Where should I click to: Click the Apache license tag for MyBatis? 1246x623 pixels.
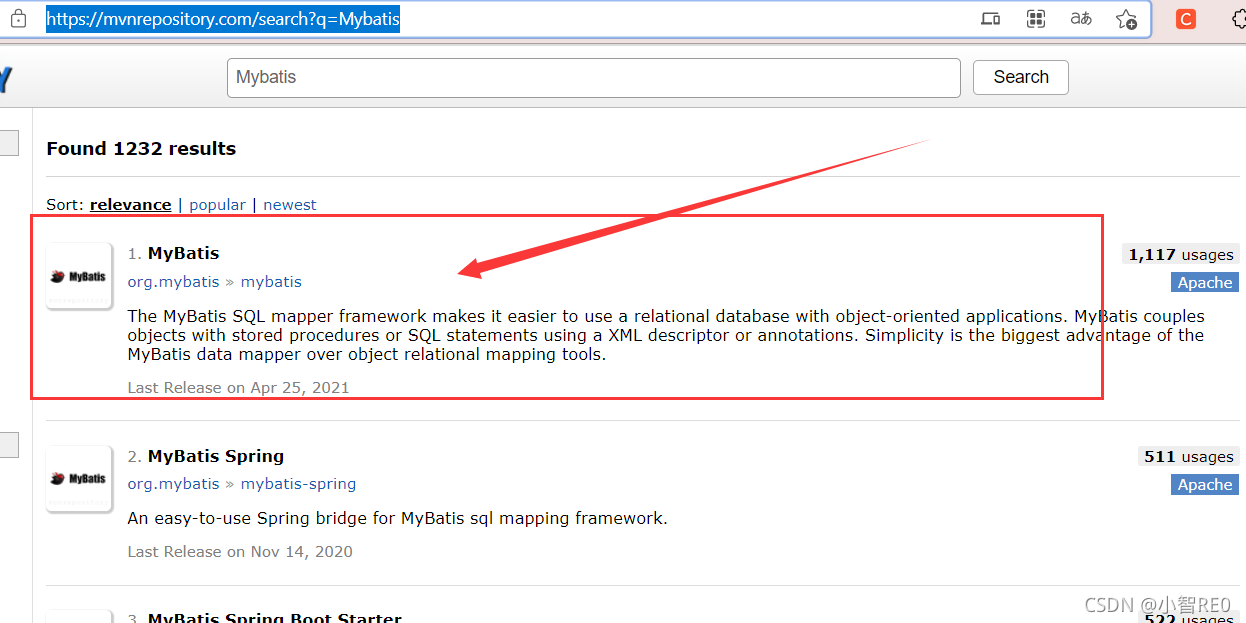pyautogui.click(x=1205, y=282)
